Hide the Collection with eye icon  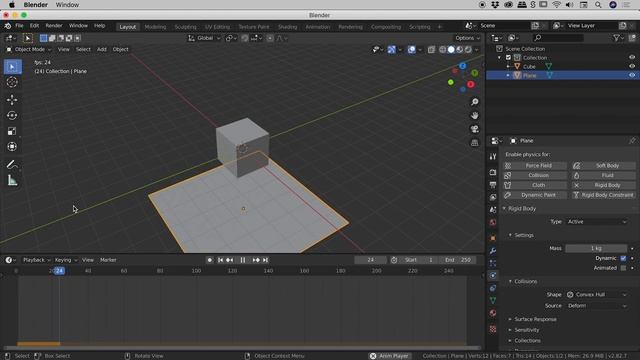[x=632, y=57]
